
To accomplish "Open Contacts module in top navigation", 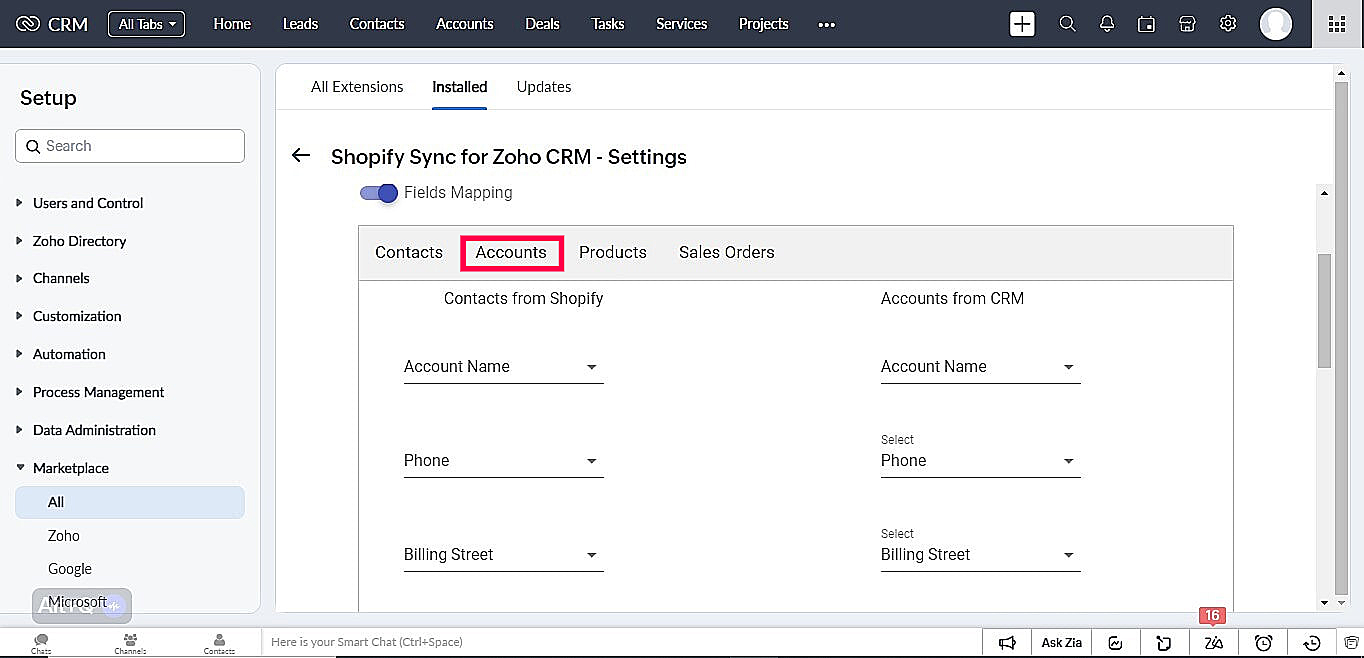I will pos(377,24).
